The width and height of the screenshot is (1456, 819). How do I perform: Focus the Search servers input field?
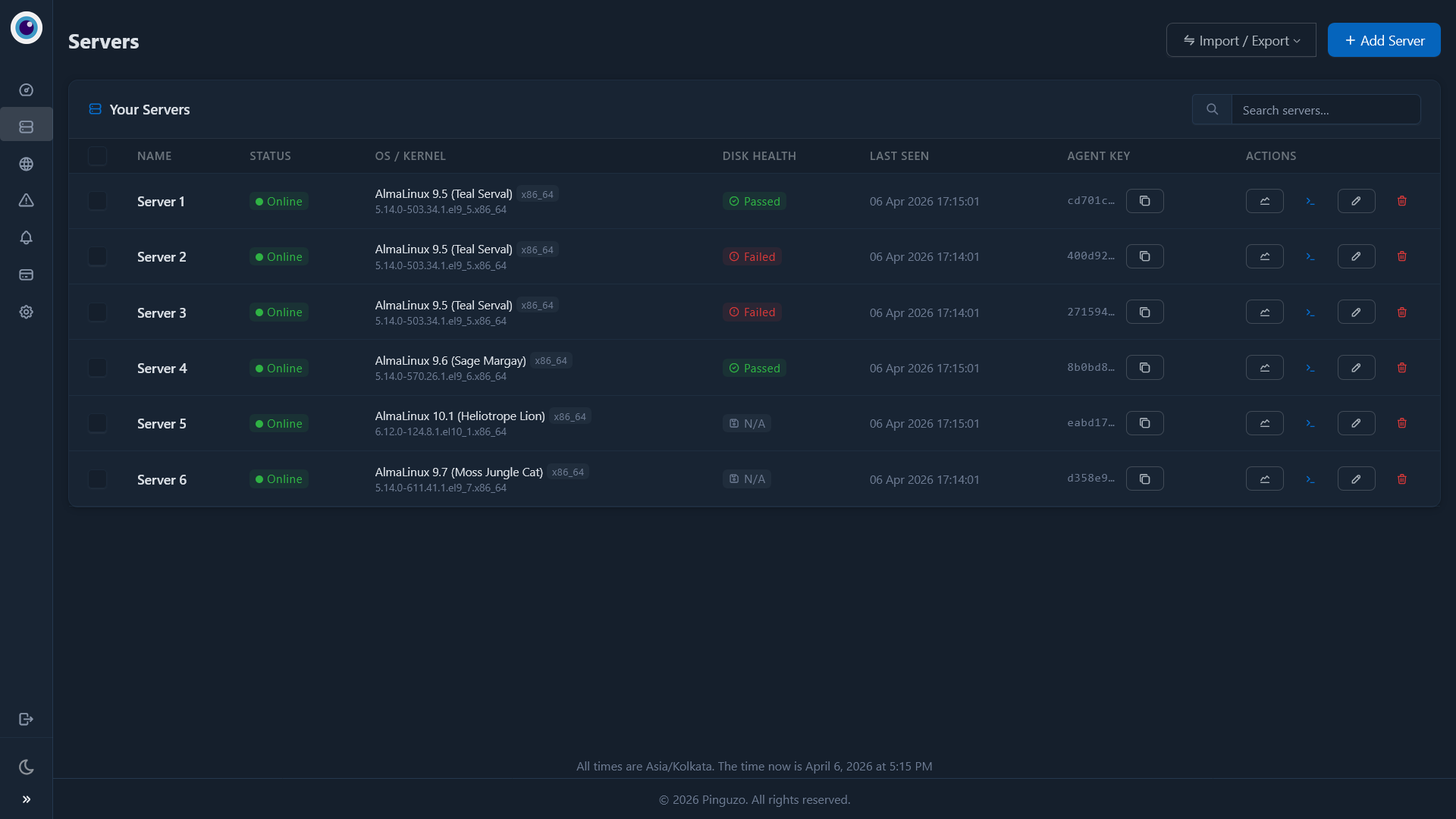(x=1325, y=110)
